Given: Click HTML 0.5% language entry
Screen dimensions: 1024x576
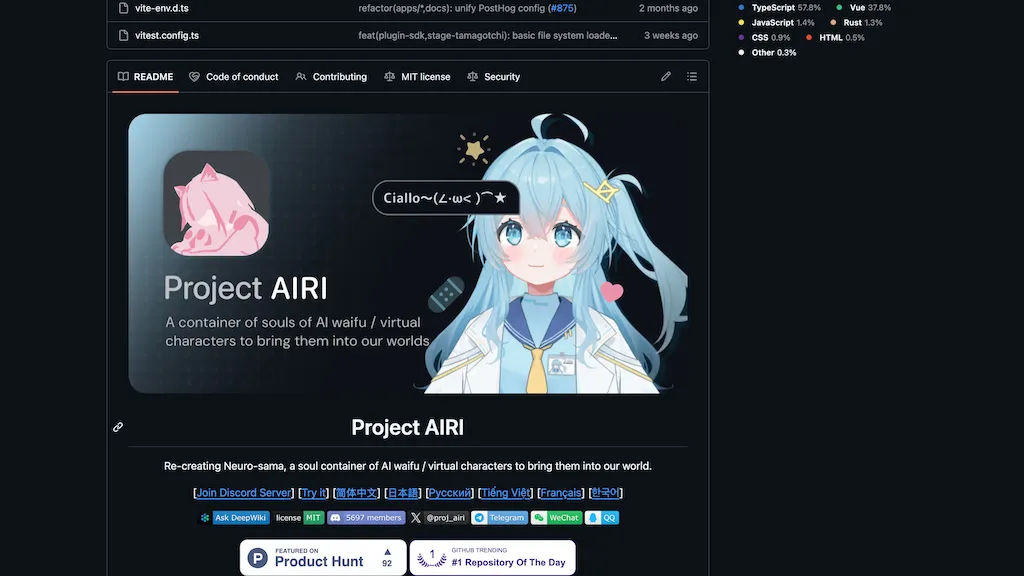Looking at the screenshot, I should pos(835,38).
